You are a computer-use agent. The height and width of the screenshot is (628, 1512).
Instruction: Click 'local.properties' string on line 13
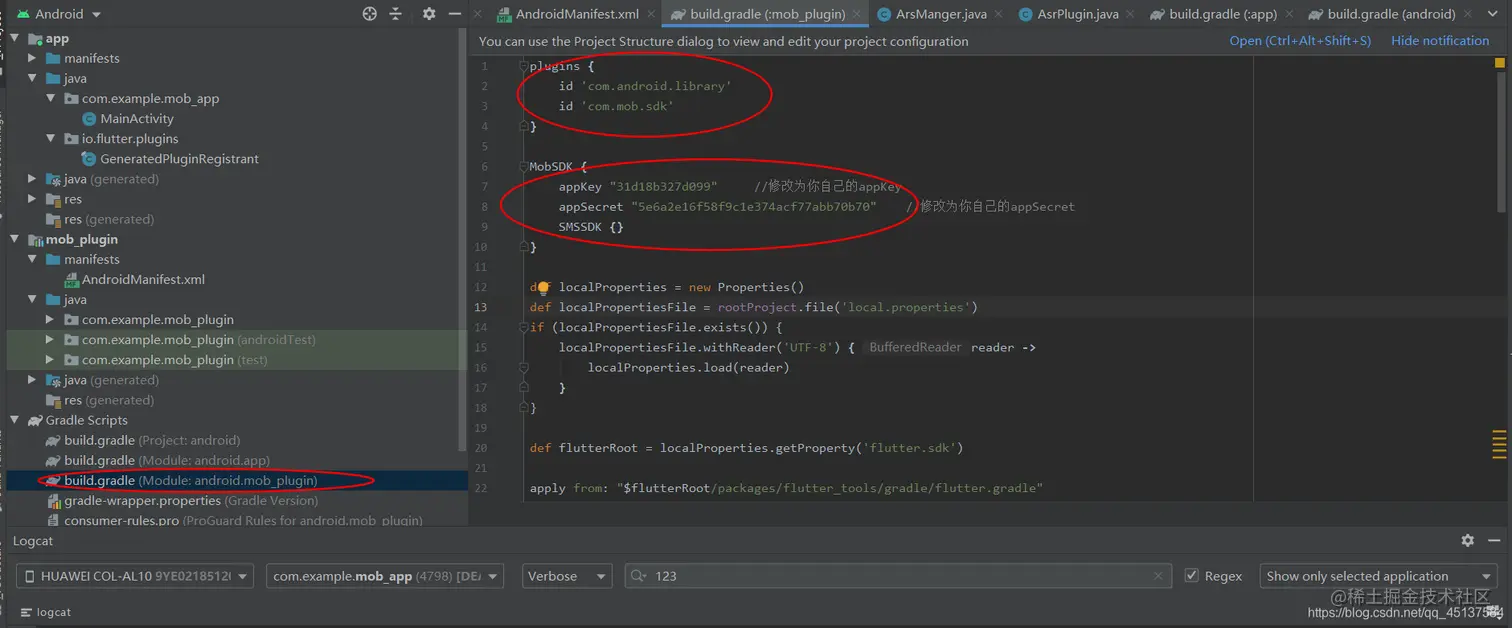[906, 307]
